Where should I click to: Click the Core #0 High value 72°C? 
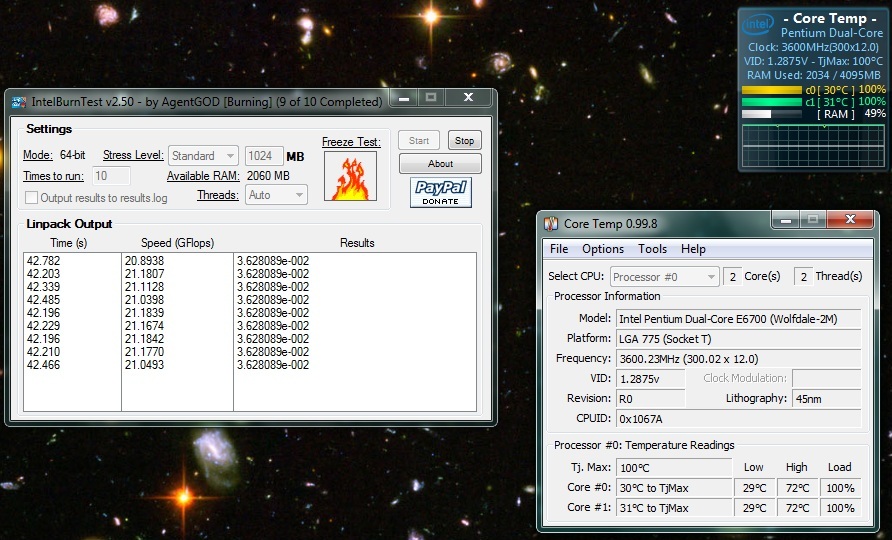797,488
